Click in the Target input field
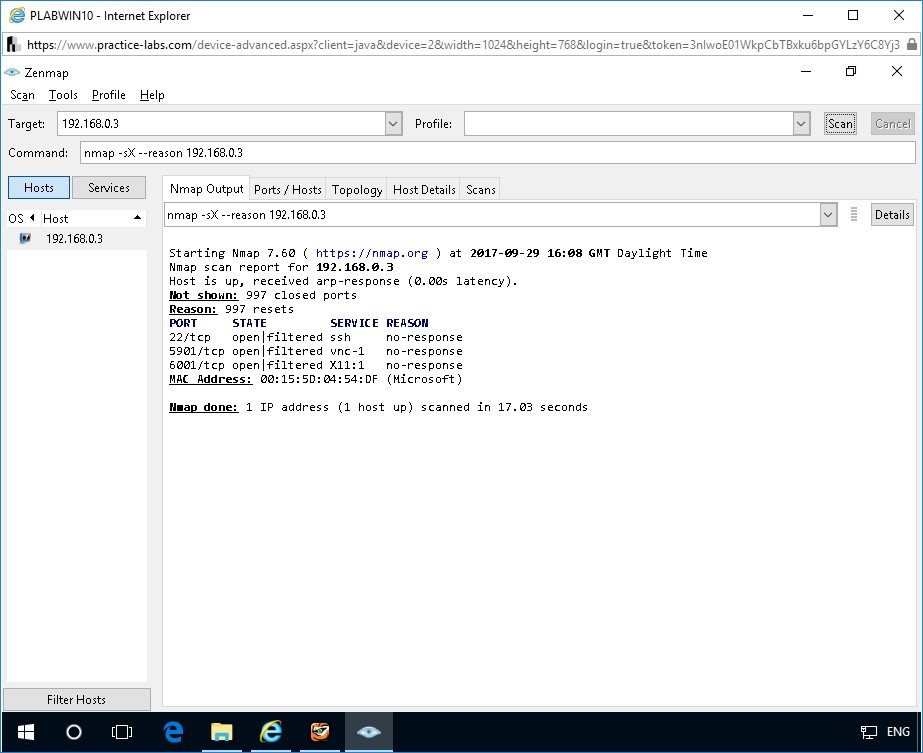Viewport: 923px width, 753px height. pos(221,124)
